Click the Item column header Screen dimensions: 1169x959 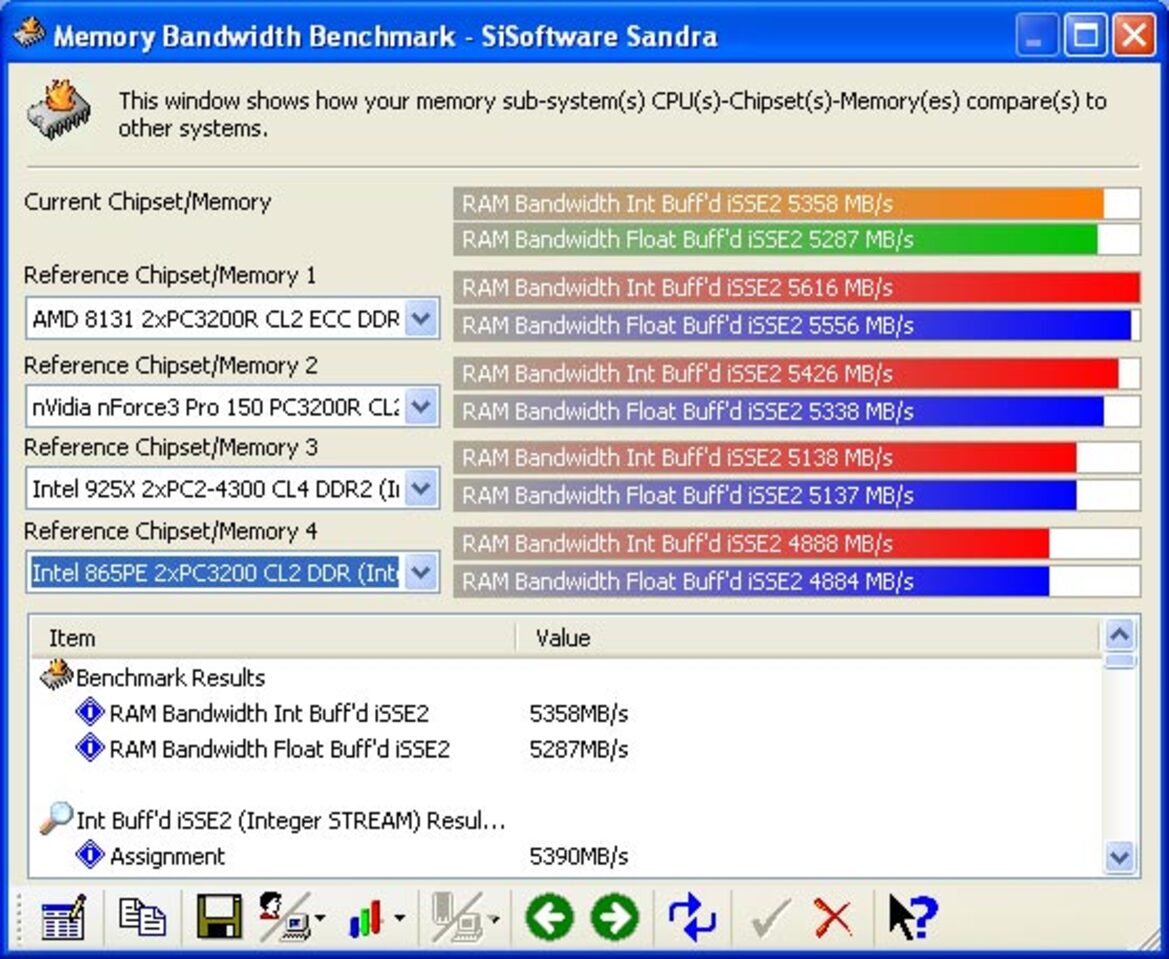click(273, 638)
